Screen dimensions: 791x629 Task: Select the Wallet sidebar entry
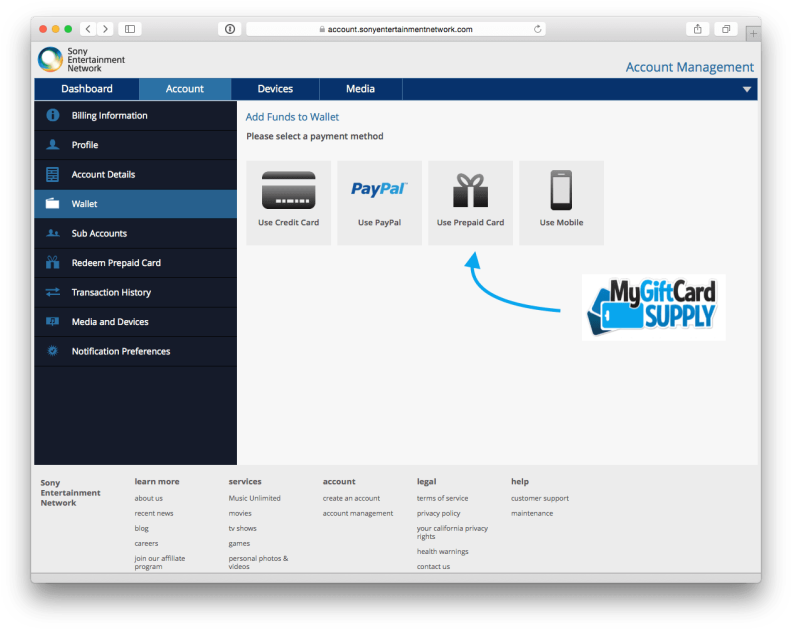tap(135, 204)
